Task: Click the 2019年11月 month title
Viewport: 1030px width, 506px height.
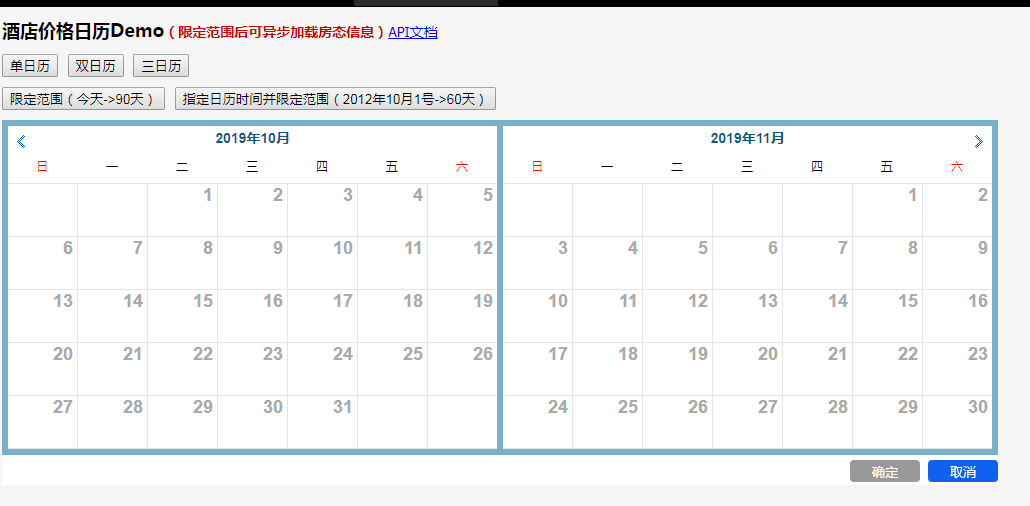Action: click(x=748, y=139)
